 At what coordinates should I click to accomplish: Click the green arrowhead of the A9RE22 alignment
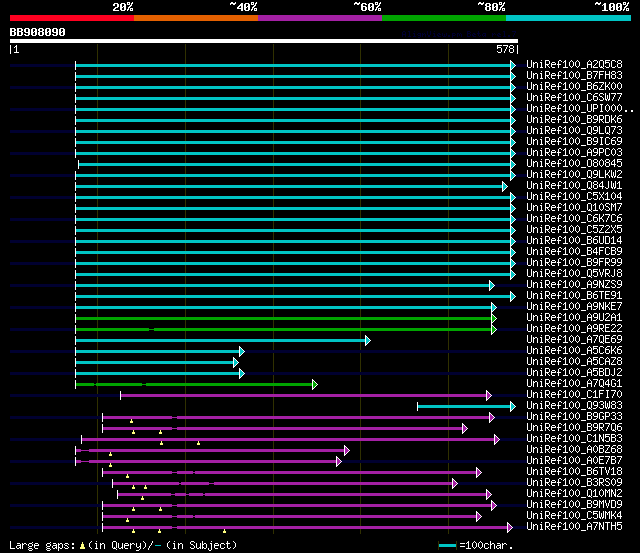coord(494,329)
